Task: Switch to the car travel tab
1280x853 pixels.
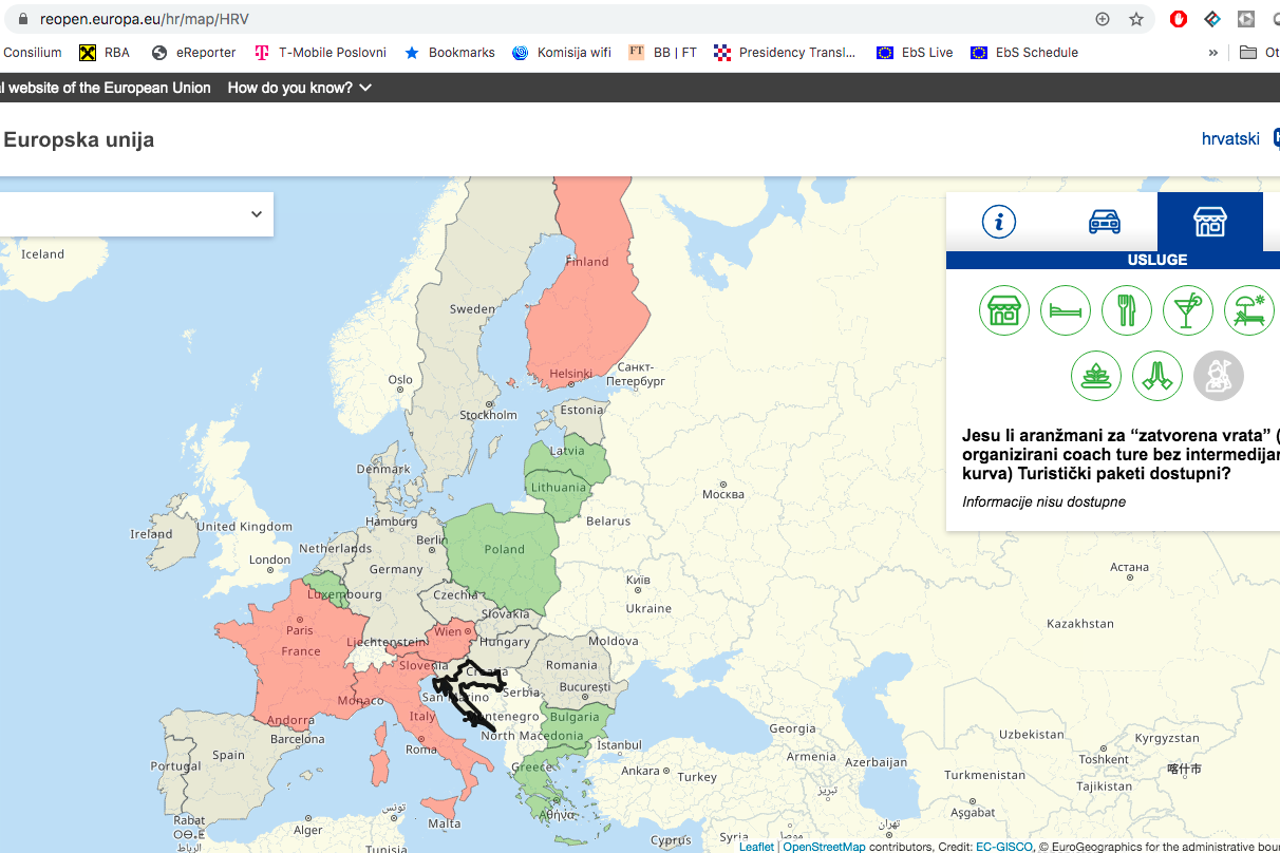Action: coord(1104,222)
